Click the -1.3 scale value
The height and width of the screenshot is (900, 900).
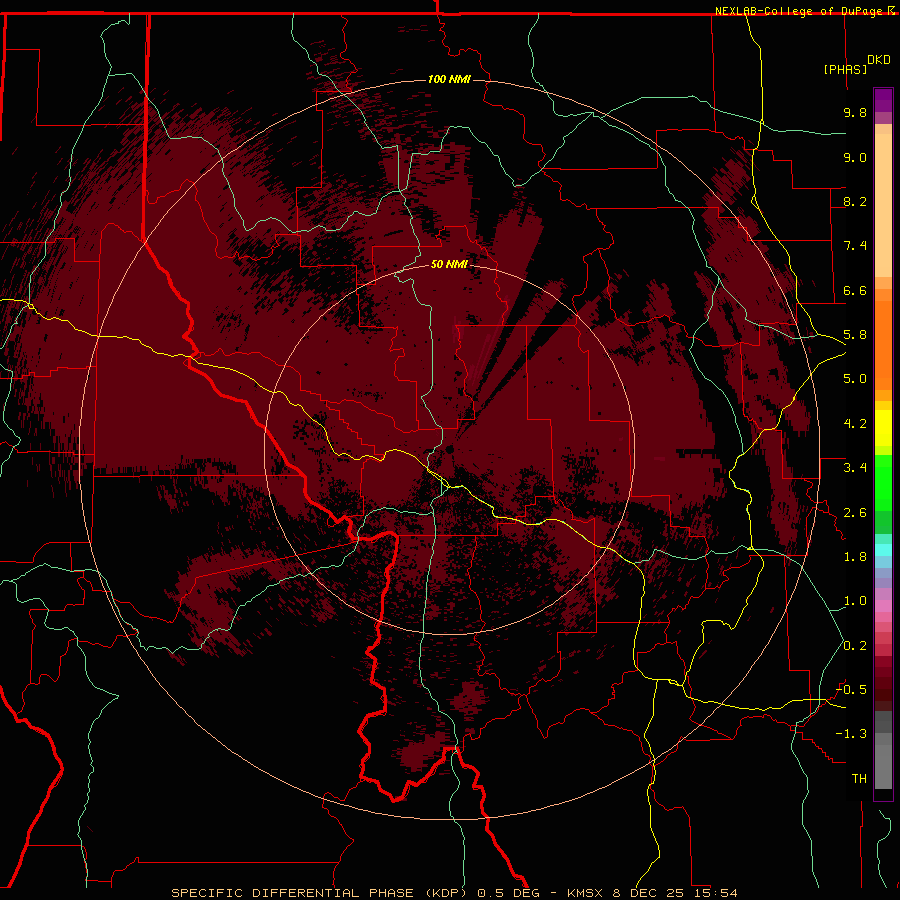tap(851, 734)
